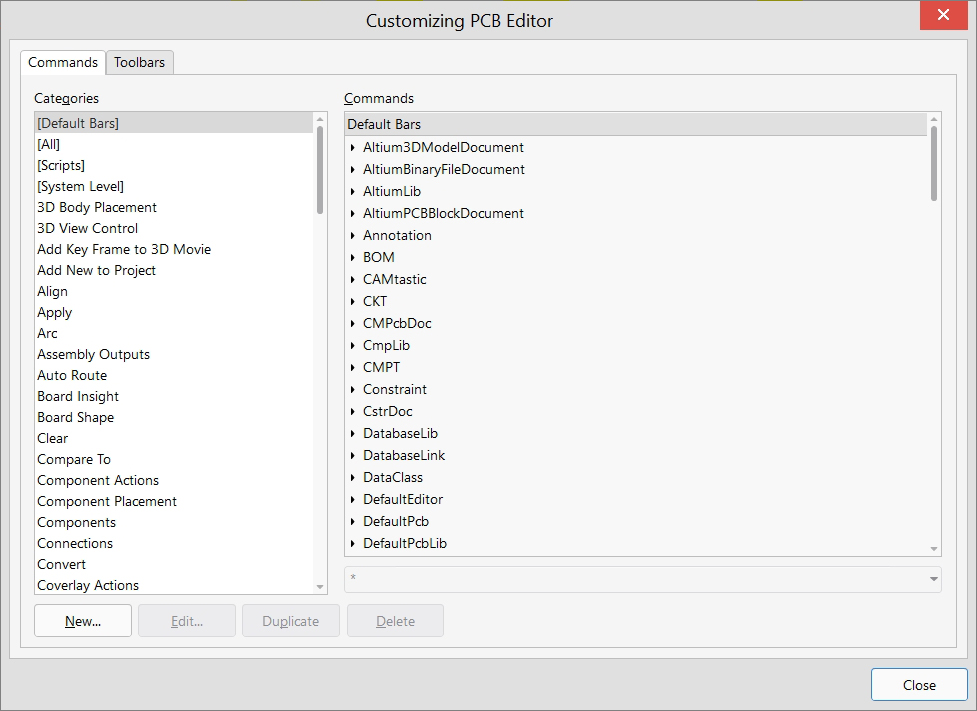Select the Commands tab

(63, 62)
